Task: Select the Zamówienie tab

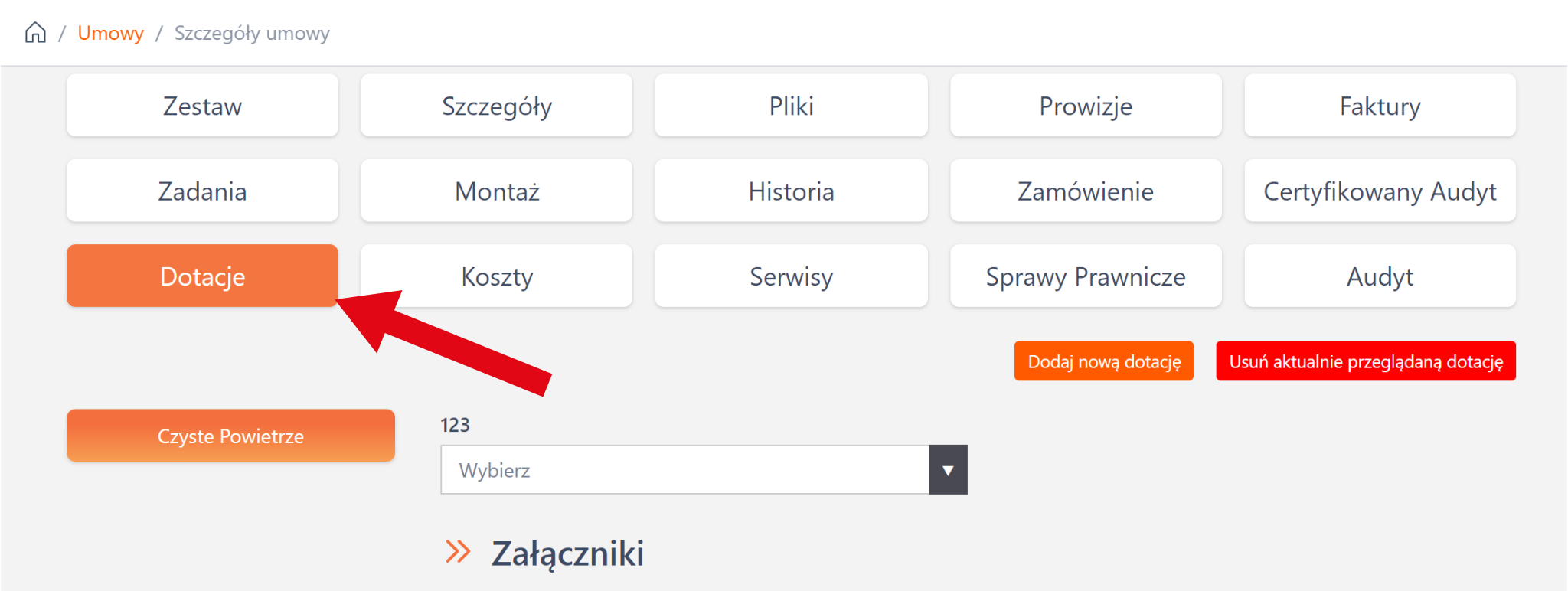Action: (1085, 191)
